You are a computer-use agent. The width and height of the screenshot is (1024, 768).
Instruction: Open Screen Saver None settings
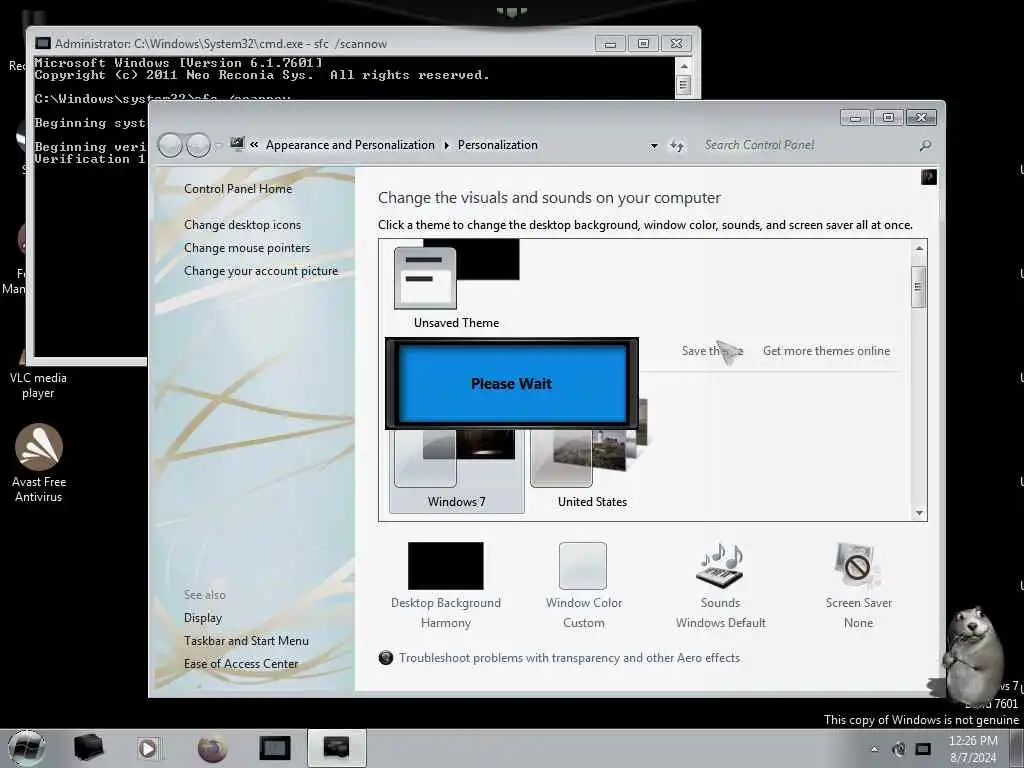point(858,585)
